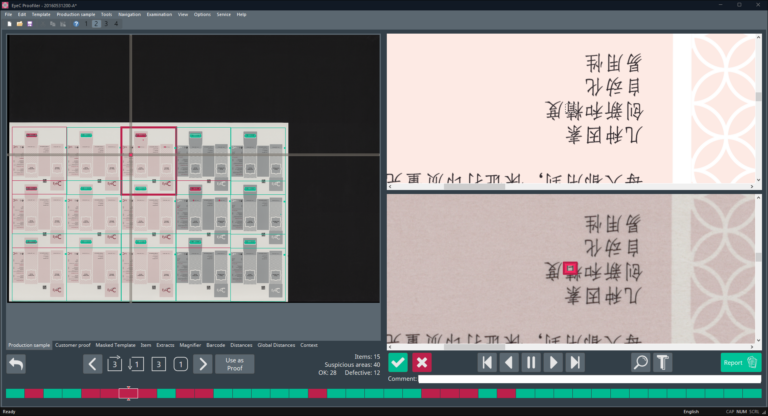The image size is (768, 416).
Task: Open the Service menu
Action: click(223, 15)
